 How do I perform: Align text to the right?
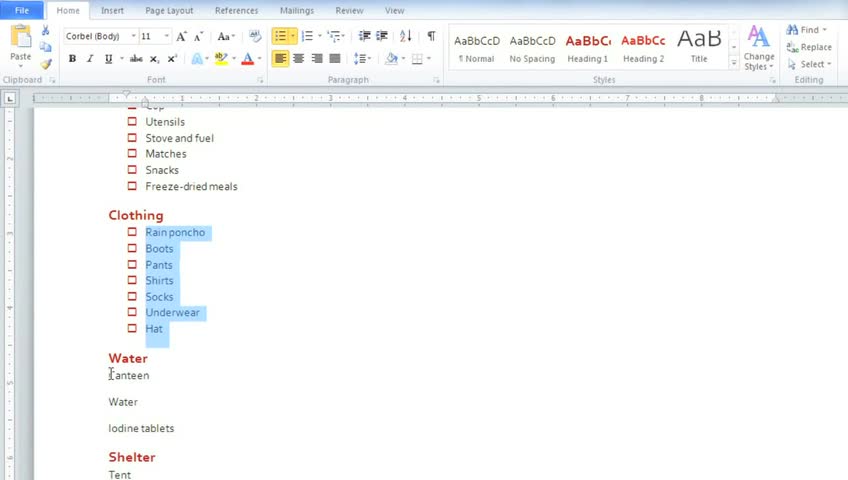pyautogui.click(x=317, y=58)
